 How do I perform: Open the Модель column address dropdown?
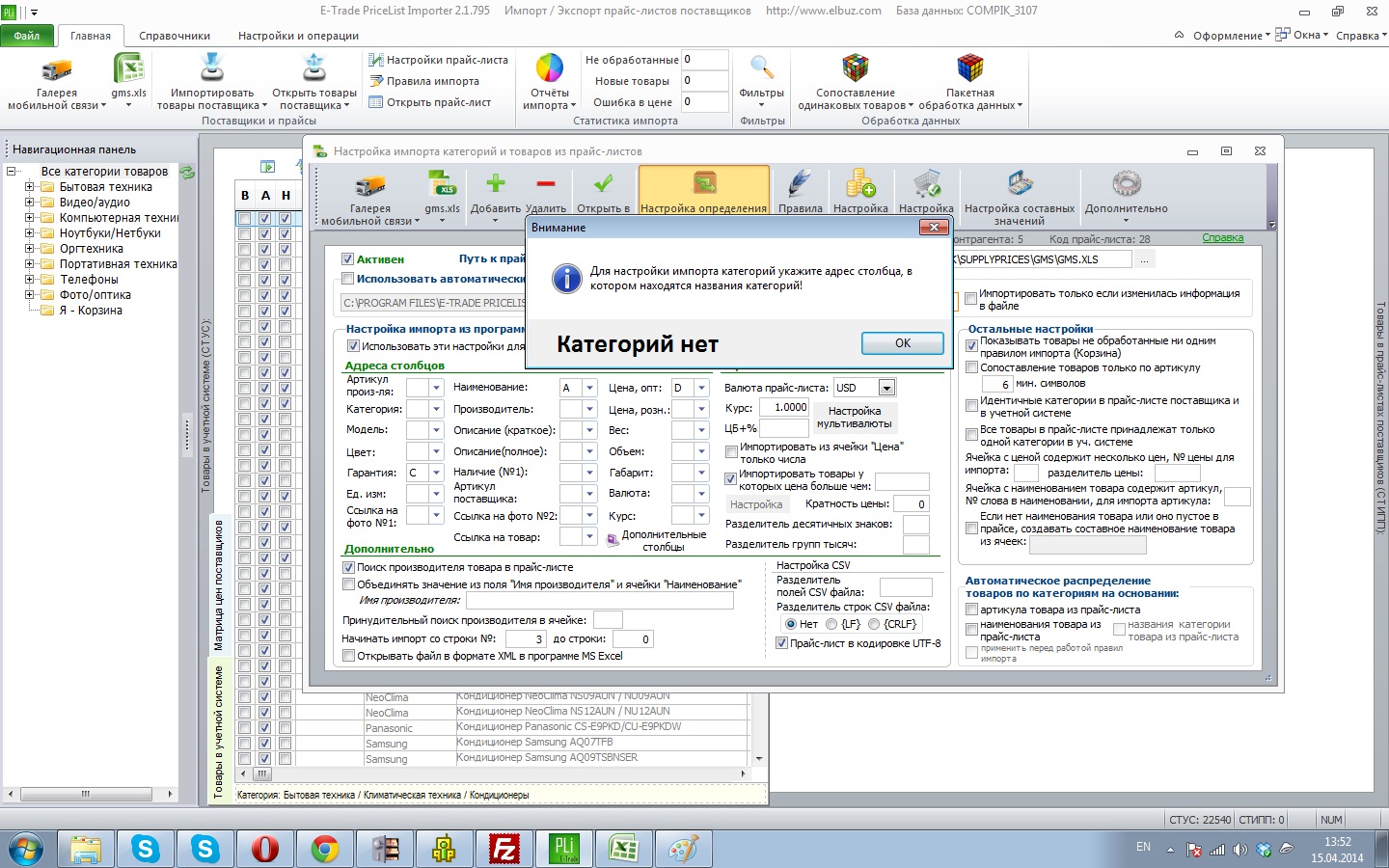coord(435,430)
